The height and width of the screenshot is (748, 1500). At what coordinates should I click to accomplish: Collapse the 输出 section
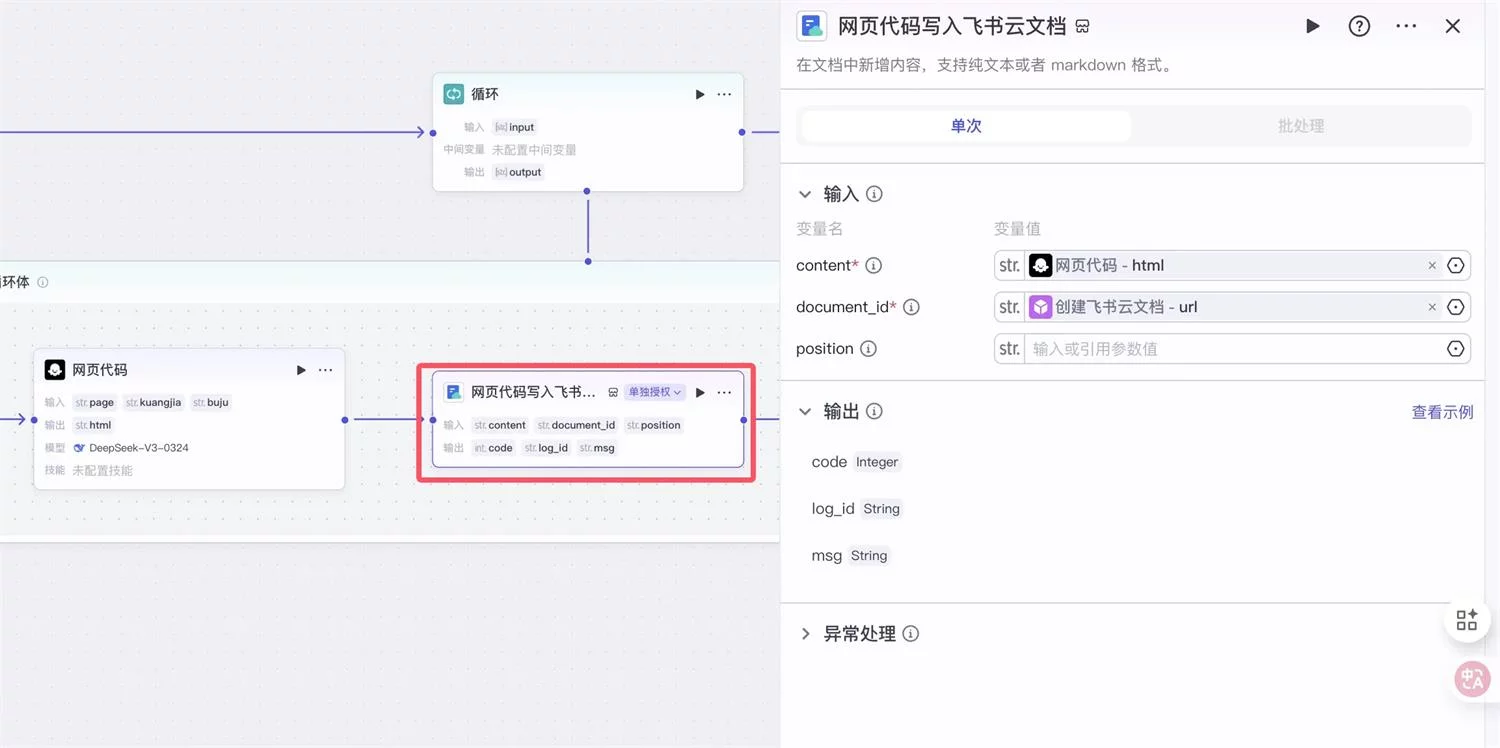(x=807, y=410)
